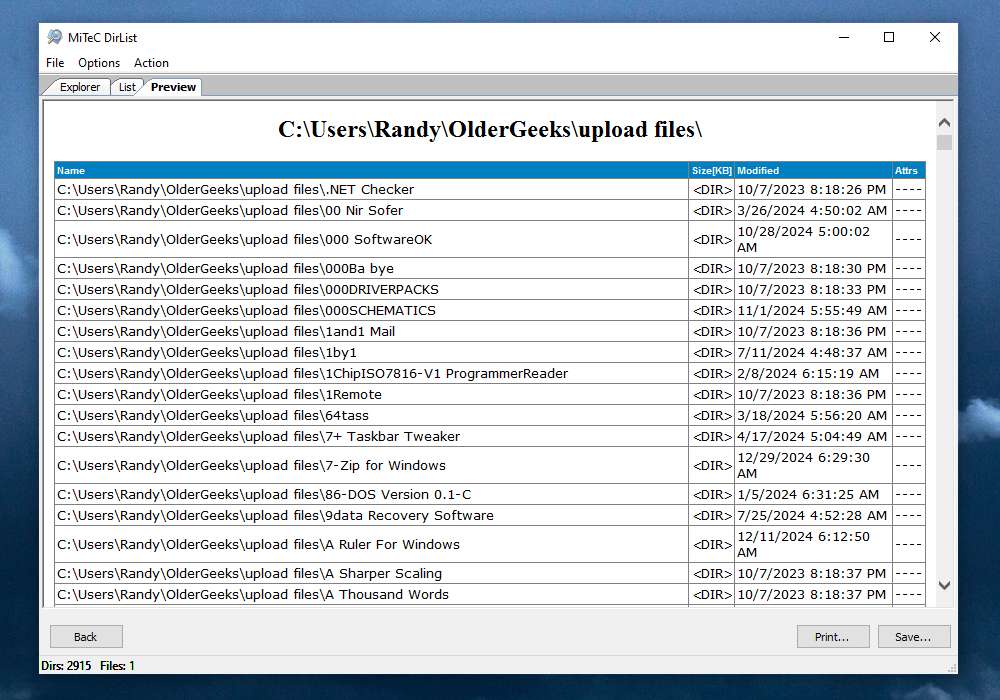
Task: Click the Files: 1 status entry
Action: 117,666
